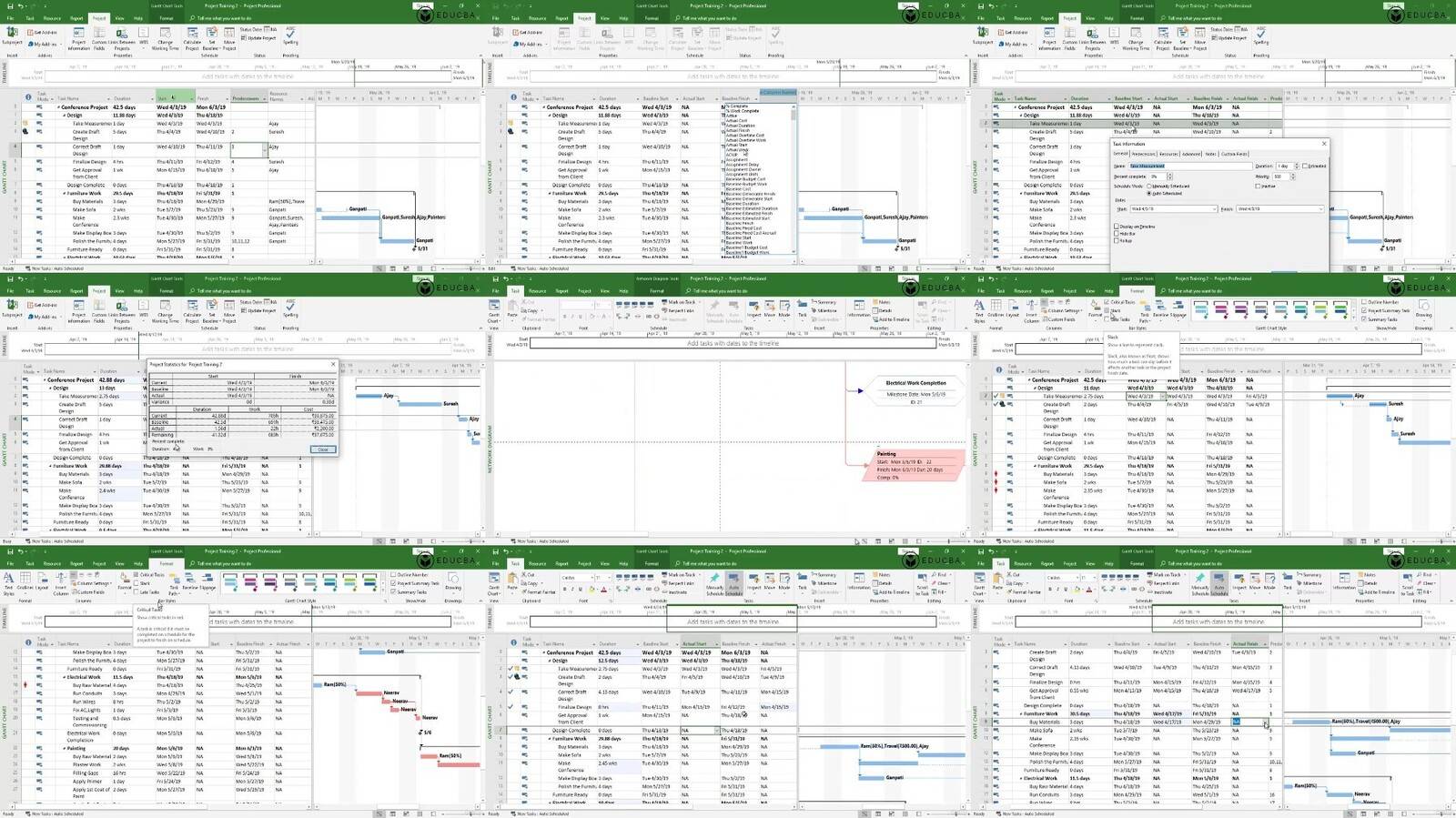
Task: Click Links Between Projects in first top-left screenshot
Action: (122, 36)
